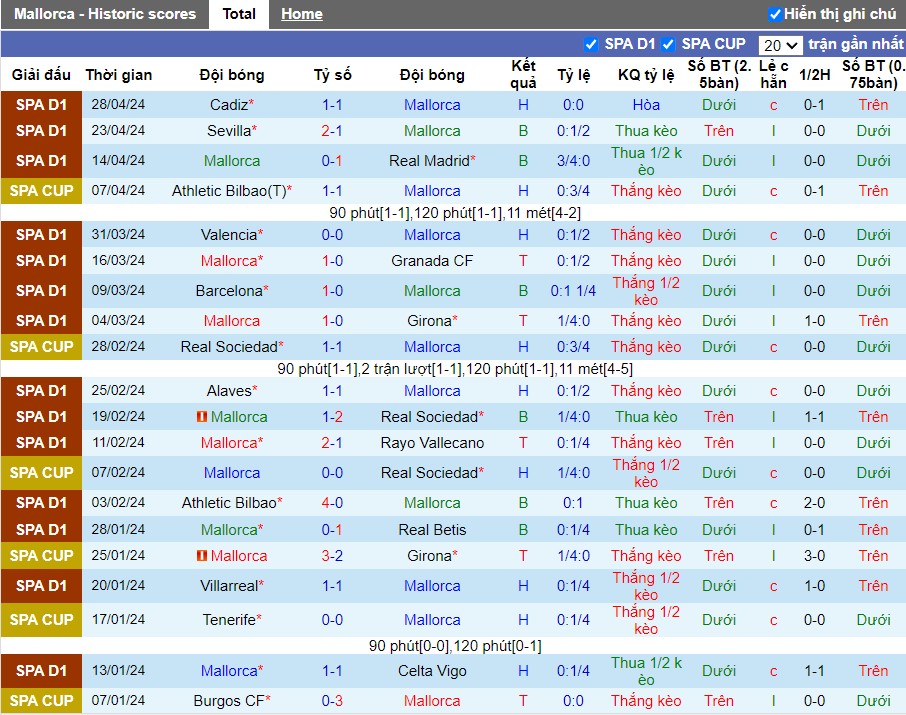The width and height of the screenshot is (906, 715).
Task: Open Mallorca link on Cadiz row
Action: coord(432,105)
